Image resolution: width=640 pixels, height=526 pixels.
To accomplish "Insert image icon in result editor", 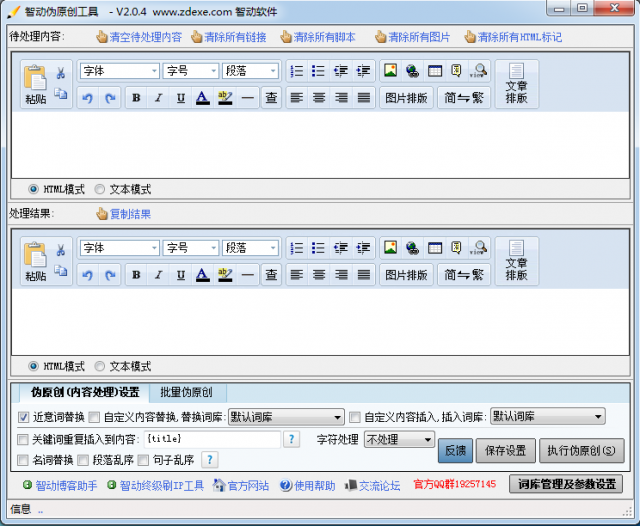I will click(x=391, y=248).
